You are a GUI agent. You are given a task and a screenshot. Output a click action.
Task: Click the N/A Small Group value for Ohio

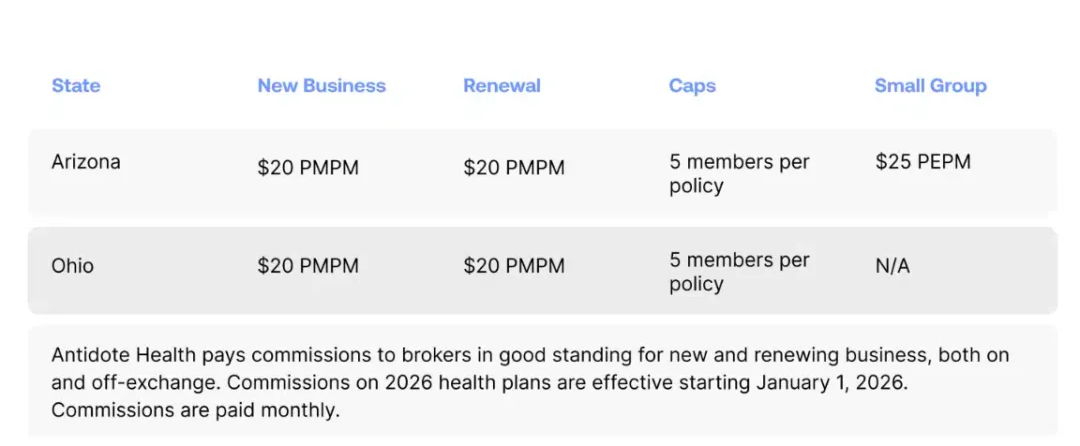pos(892,267)
